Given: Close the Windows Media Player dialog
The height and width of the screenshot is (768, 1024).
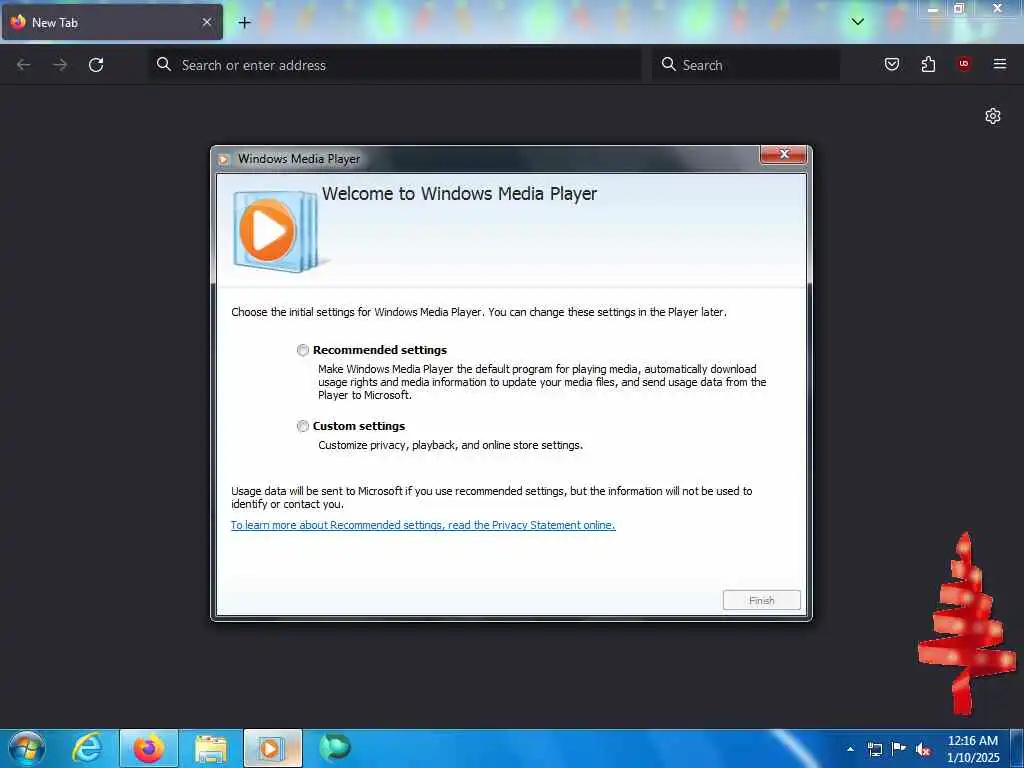Looking at the screenshot, I should (784, 155).
